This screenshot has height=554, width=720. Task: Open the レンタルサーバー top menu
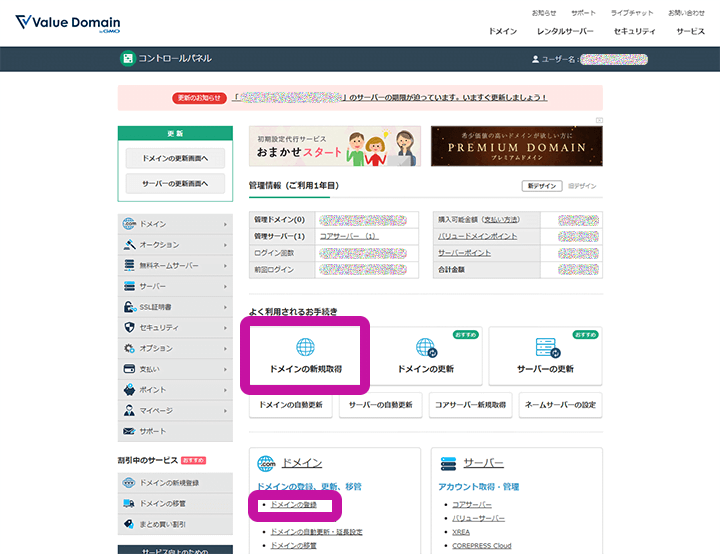[x=565, y=31]
